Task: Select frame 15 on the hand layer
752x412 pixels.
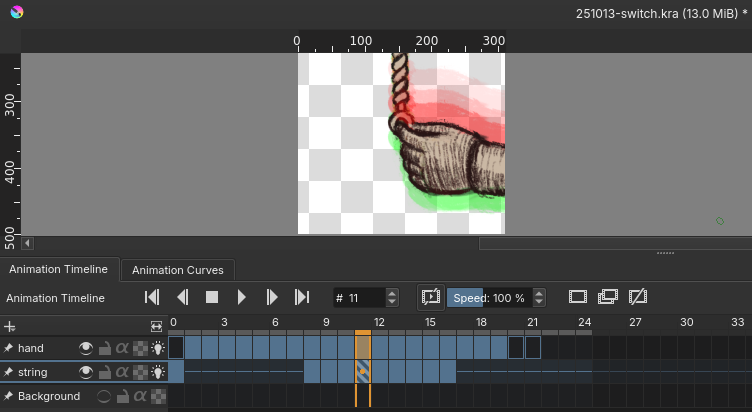Action: pos(431,347)
